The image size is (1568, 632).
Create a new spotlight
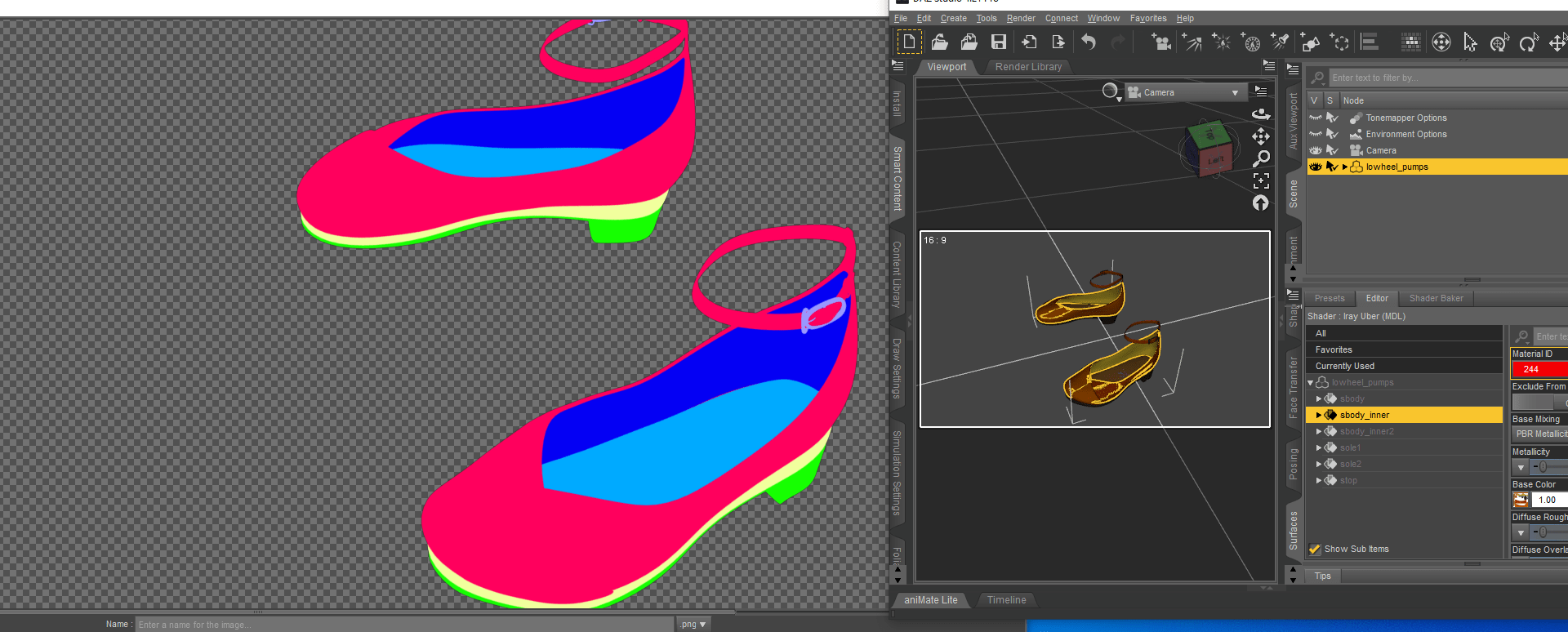1280,42
